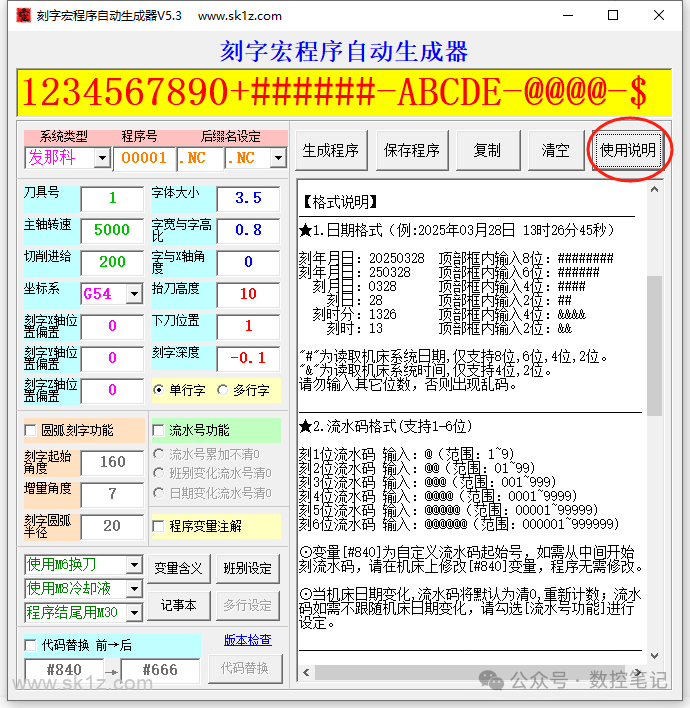This screenshot has width=690, height=708.
Task: Open the 程序结尾用M30 dropdown
Action: pos(134,613)
